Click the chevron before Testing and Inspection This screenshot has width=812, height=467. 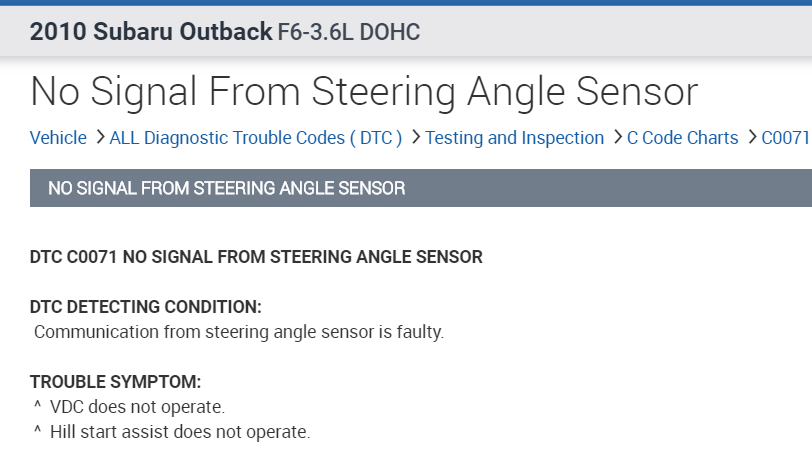click(416, 137)
